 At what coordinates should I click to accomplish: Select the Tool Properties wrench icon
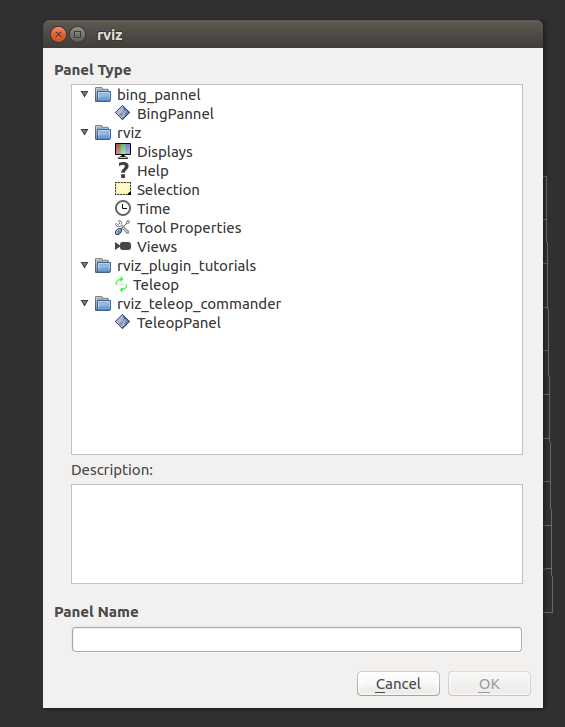pos(122,227)
